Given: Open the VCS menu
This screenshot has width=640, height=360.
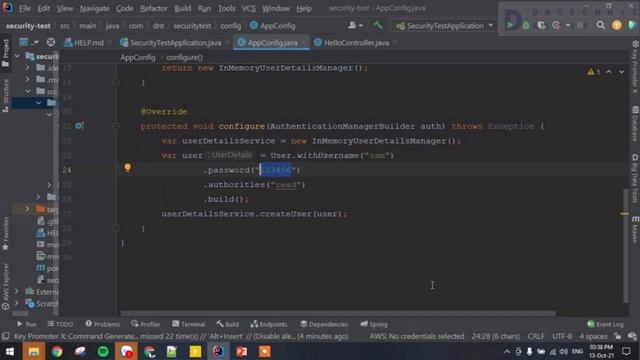Looking at the screenshot, I should click(x=248, y=8).
